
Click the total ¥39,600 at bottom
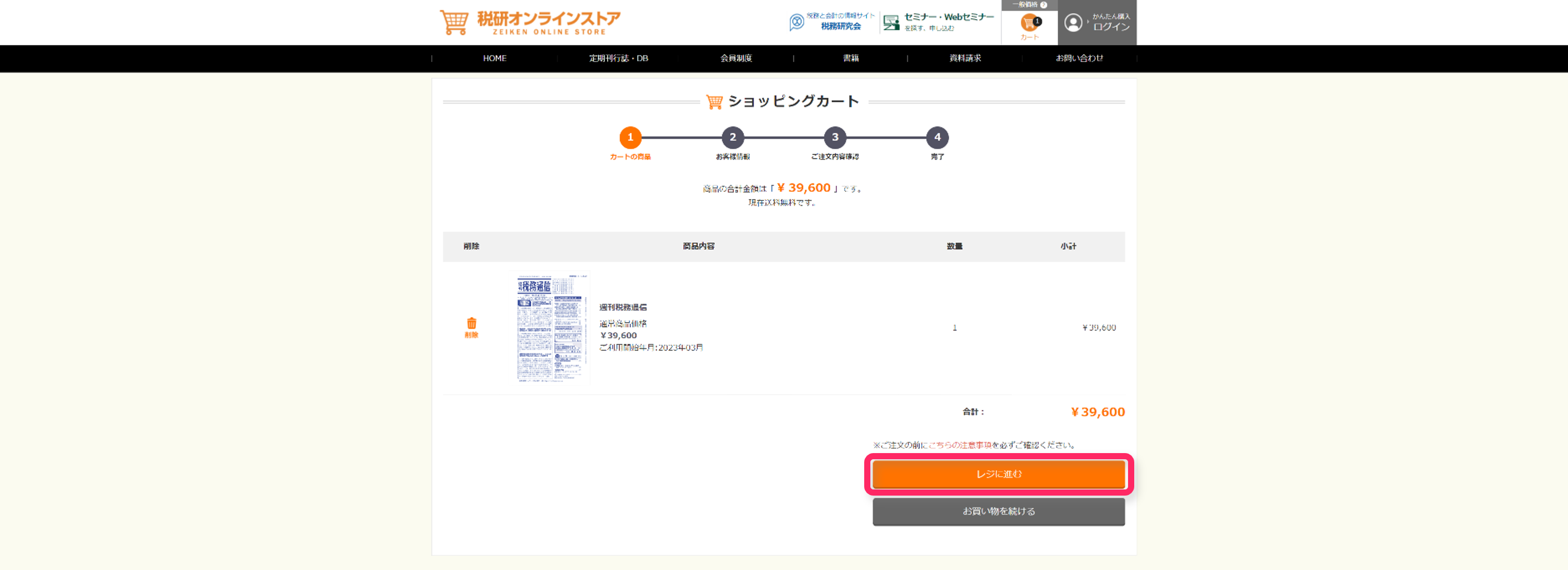click(x=1097, y=412)
